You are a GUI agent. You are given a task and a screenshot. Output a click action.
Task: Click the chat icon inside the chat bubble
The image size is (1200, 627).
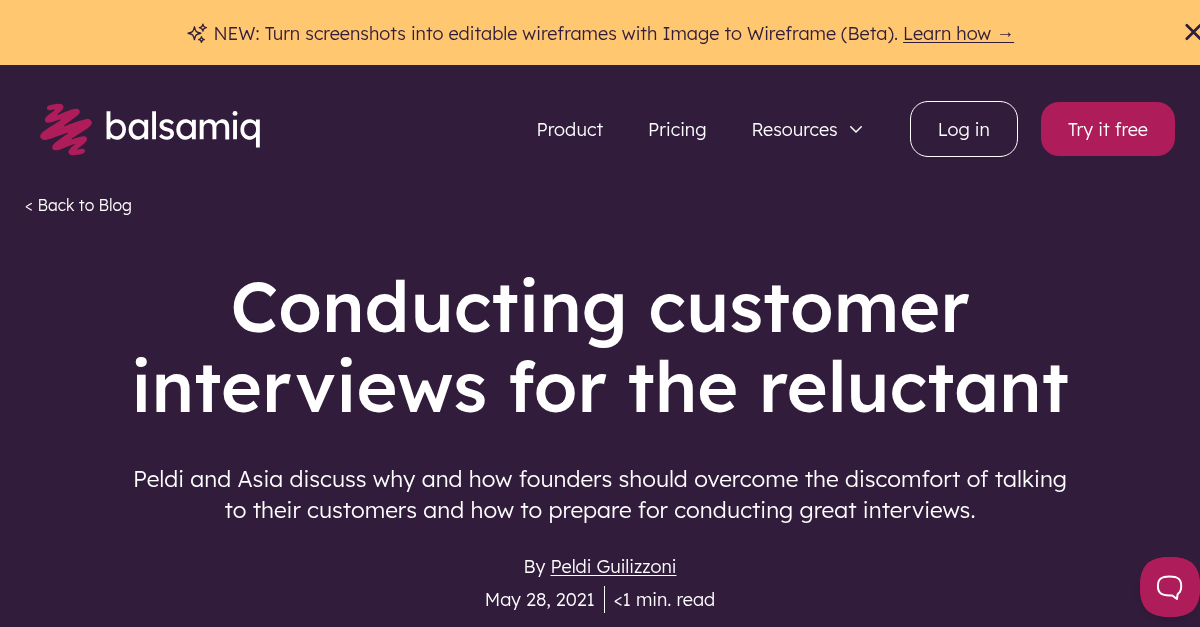coord(1168,587)
